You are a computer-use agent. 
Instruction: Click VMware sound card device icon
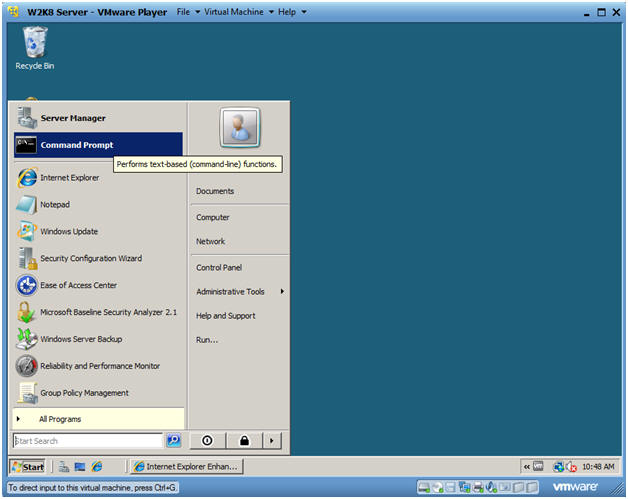[x=491, y=487]
